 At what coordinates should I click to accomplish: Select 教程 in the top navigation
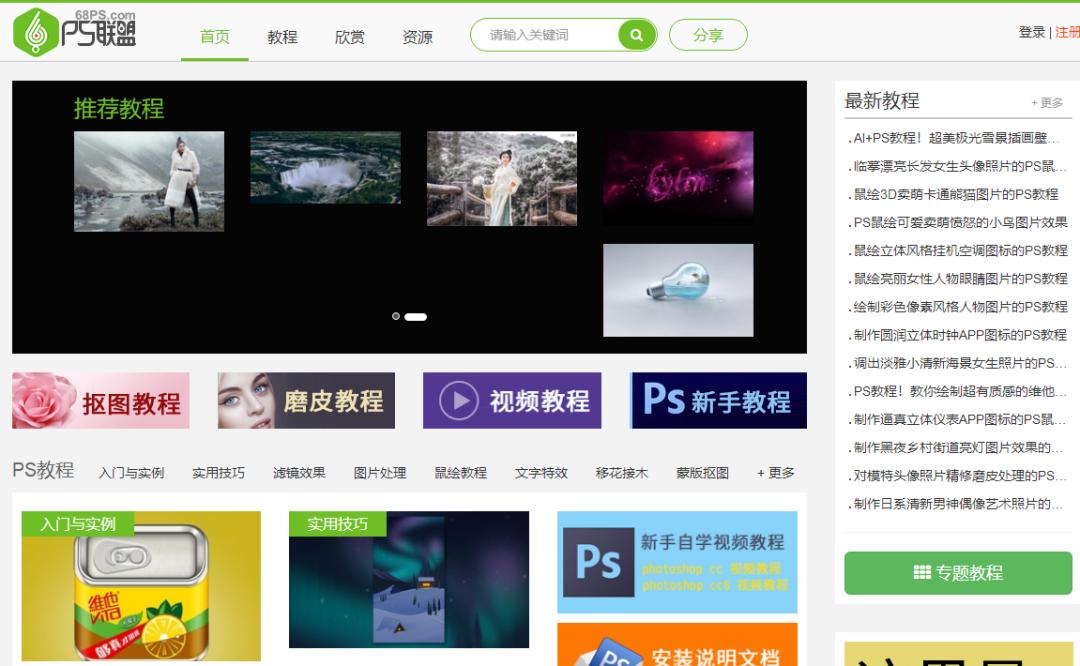282,36
